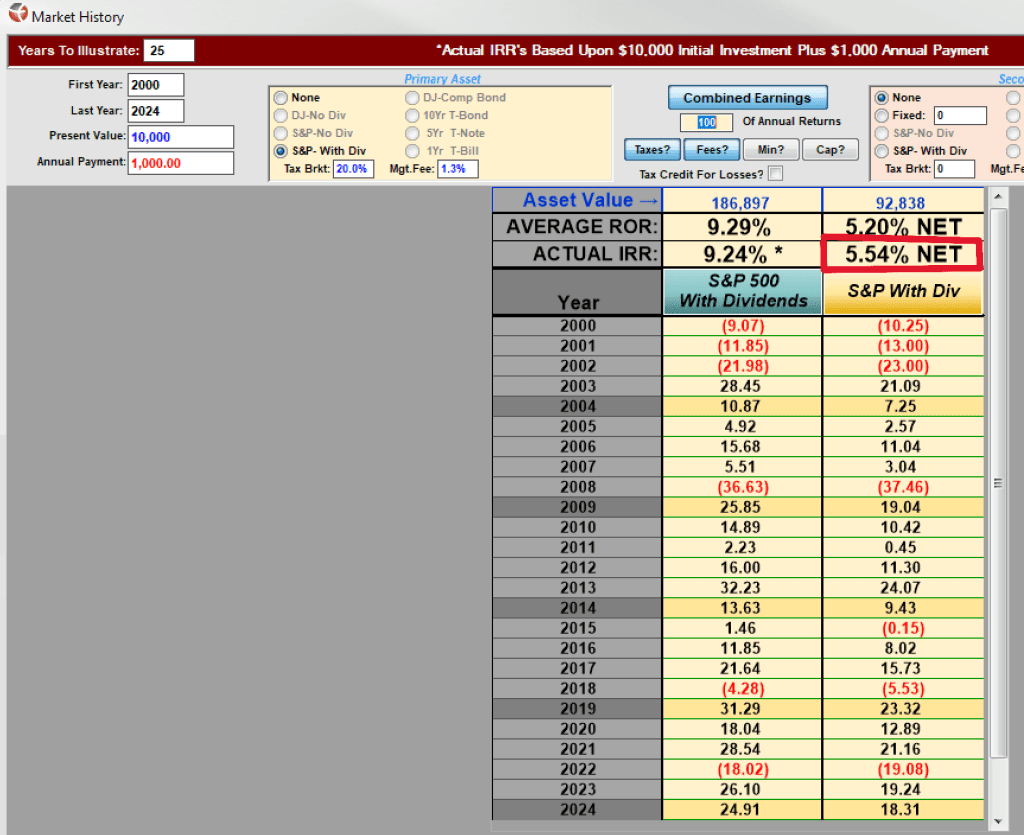Viewport: 1024px width, 835px height.
Task: Select the DJ-No Div radio option
Action: (x=281, y=116)
